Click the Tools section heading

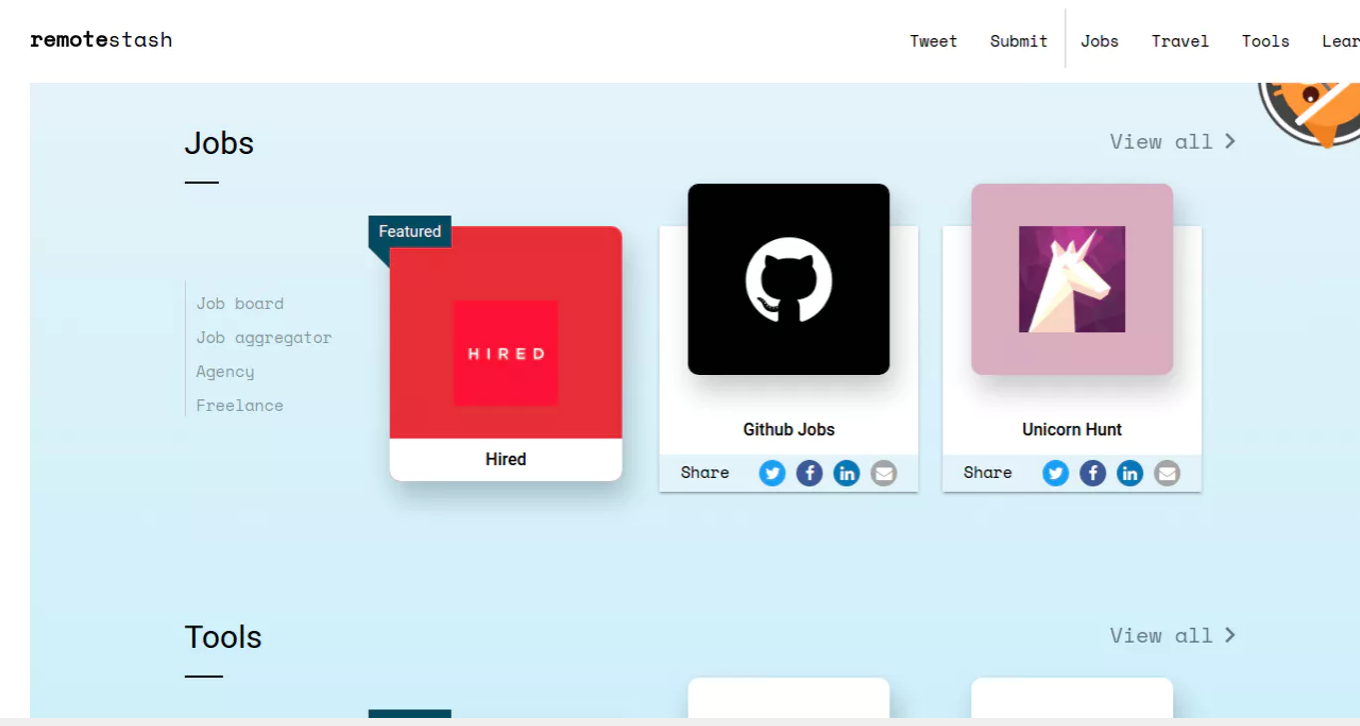click(x=223, y=637)
